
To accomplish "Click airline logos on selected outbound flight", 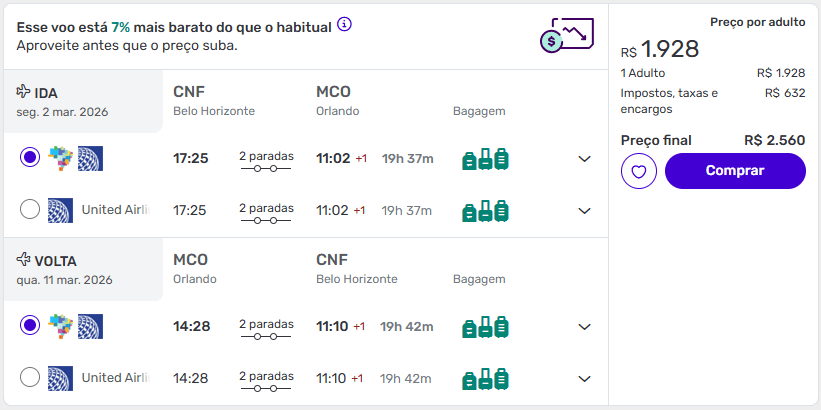I will [x=76, y=158].
